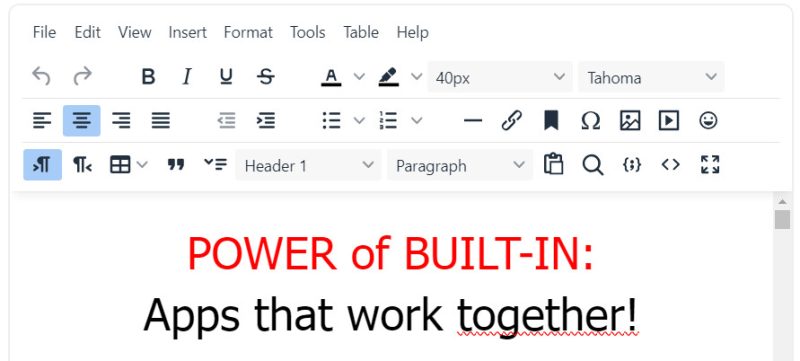Screen dimensions: 800x361
Task: Toggle bold formatting
Action: [x=148, y=76]
